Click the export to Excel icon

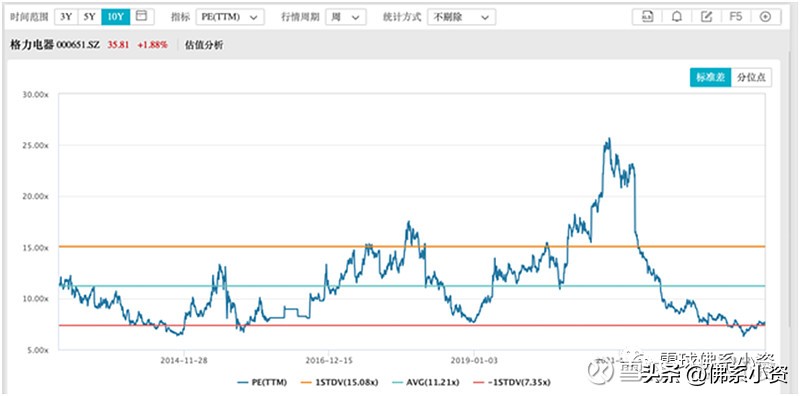(647, 17)
